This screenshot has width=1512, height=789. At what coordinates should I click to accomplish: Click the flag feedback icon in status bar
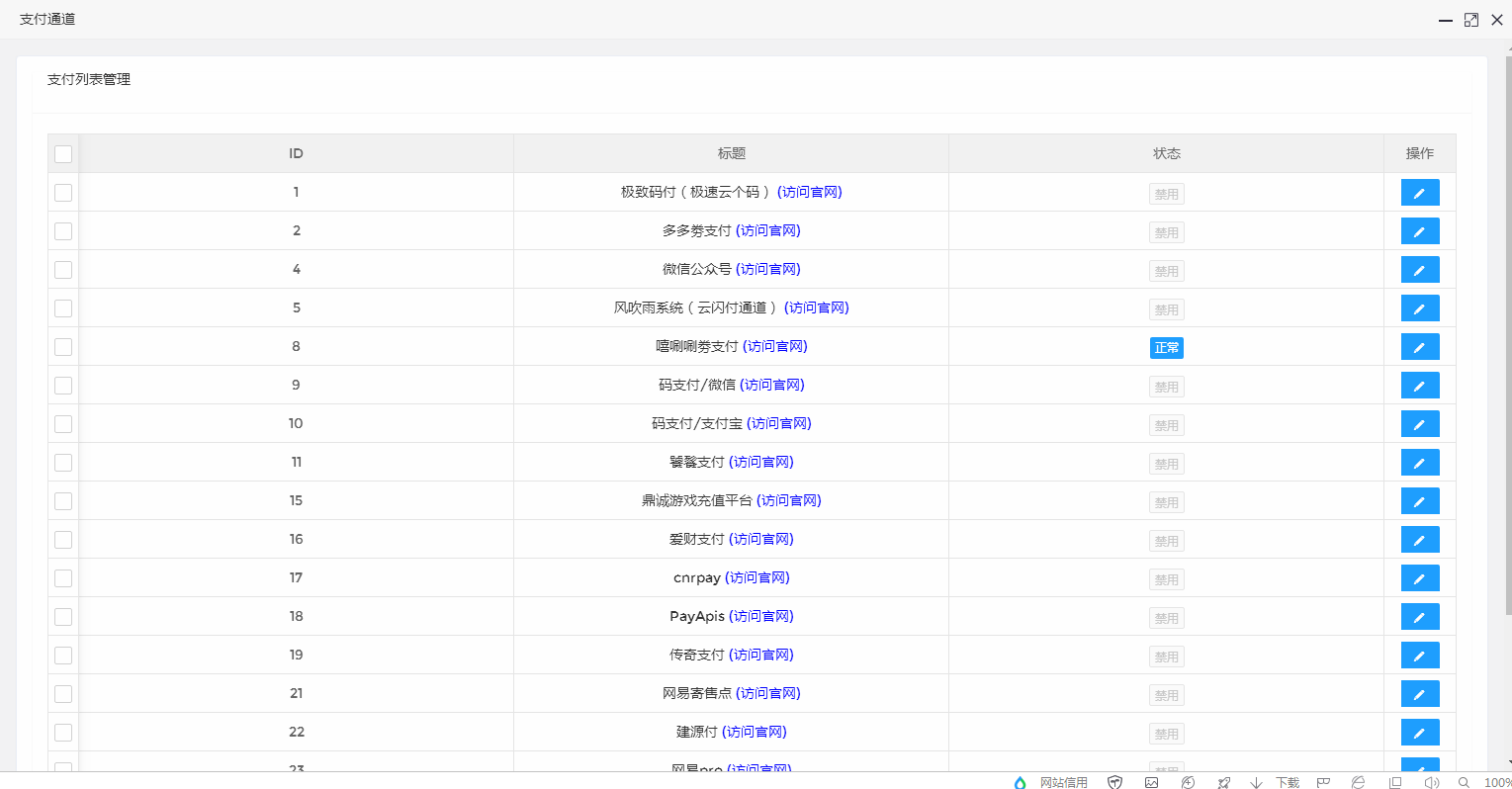tap(1323, 781)
